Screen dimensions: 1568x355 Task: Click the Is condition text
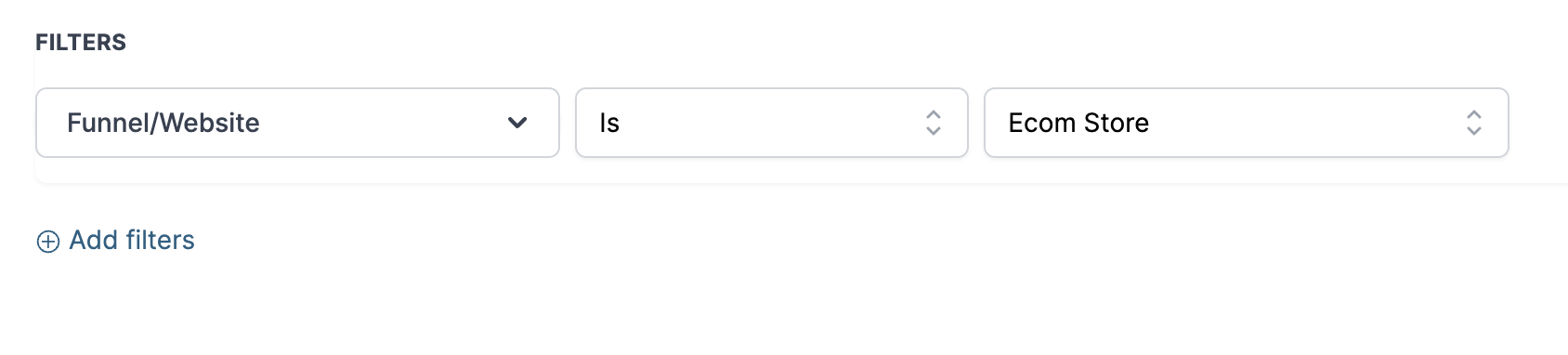(609, 123)
